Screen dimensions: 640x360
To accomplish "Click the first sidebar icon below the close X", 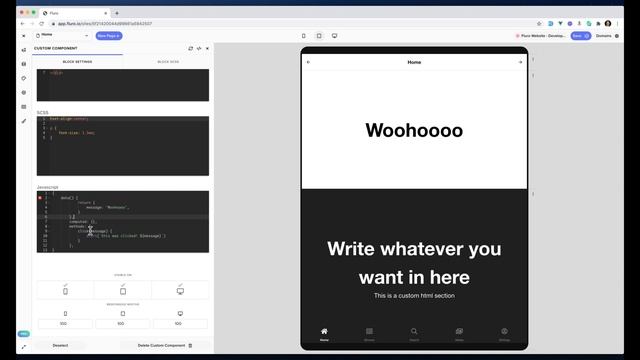I will (24, 50).
